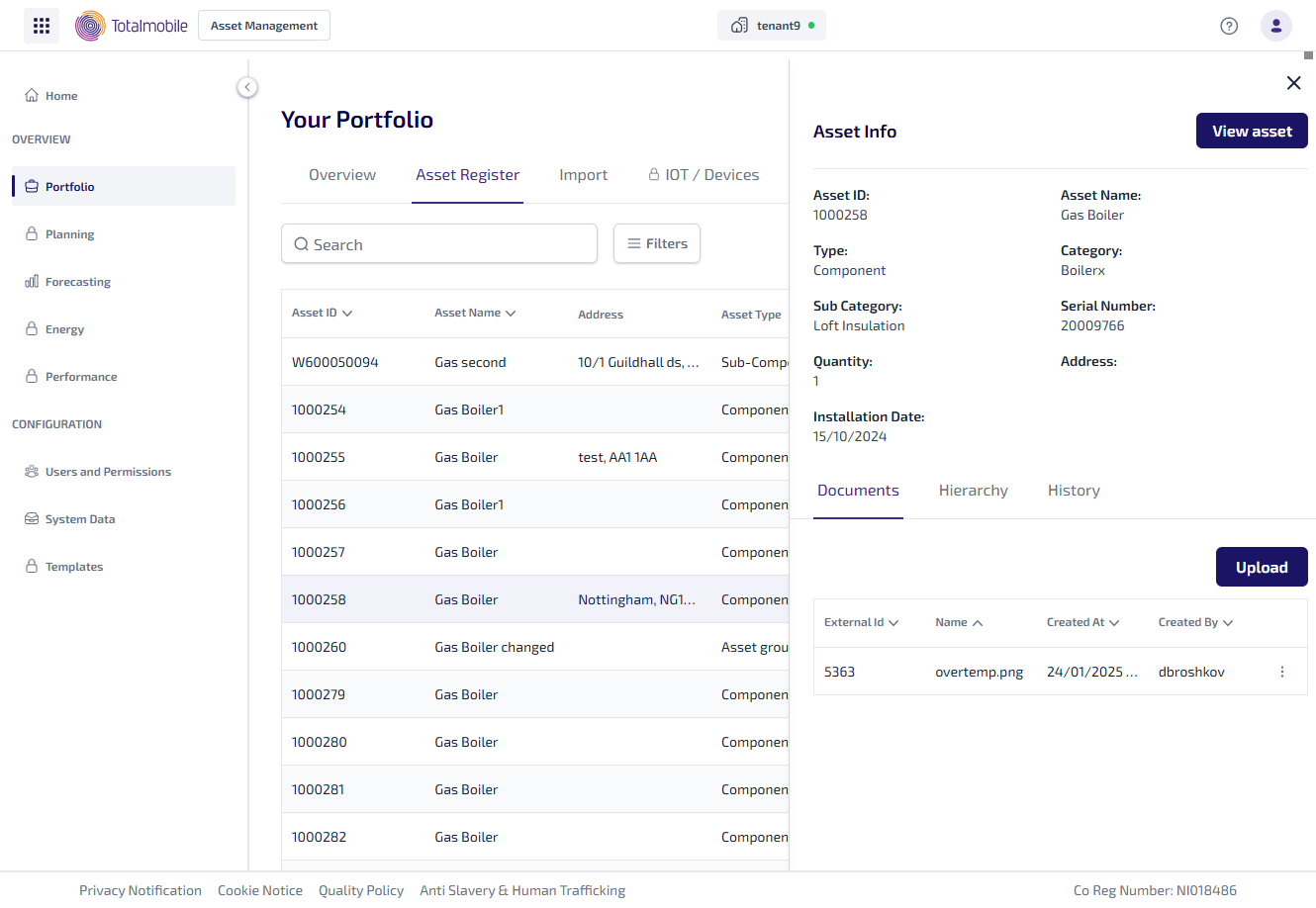This screenshot has width=1316, height=908.
Task: Go to Home in the sidebar
Action: [x=61, y=96]
